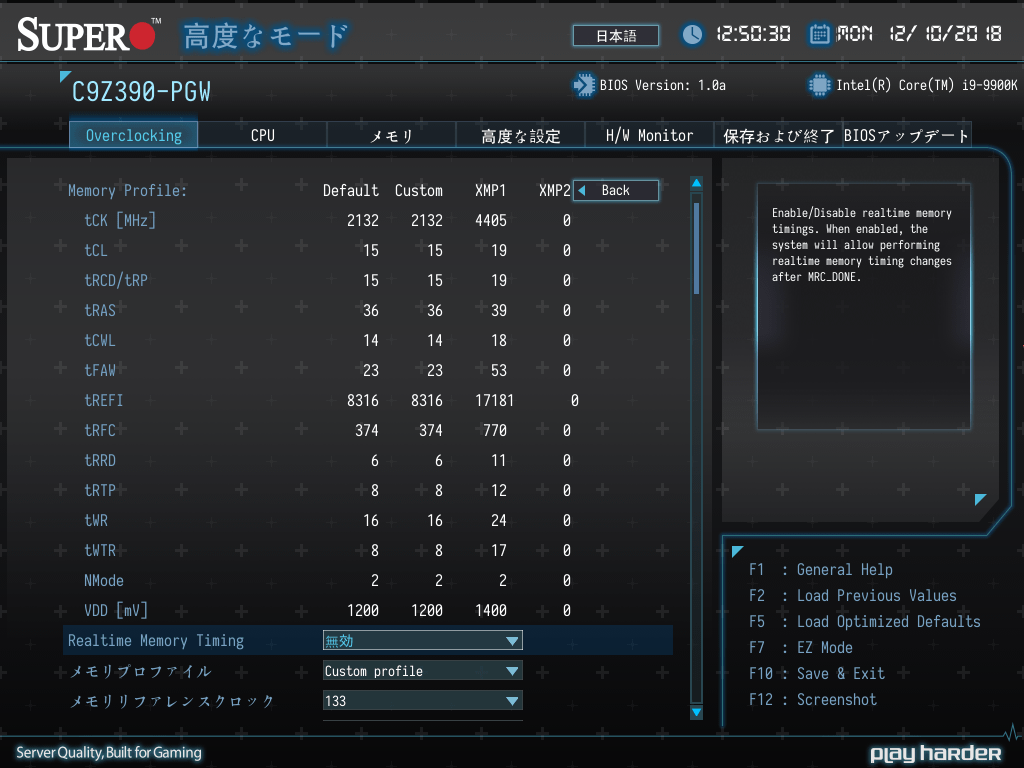Click the tREFI row label
1024x768 pixels.
pos(104,401)
